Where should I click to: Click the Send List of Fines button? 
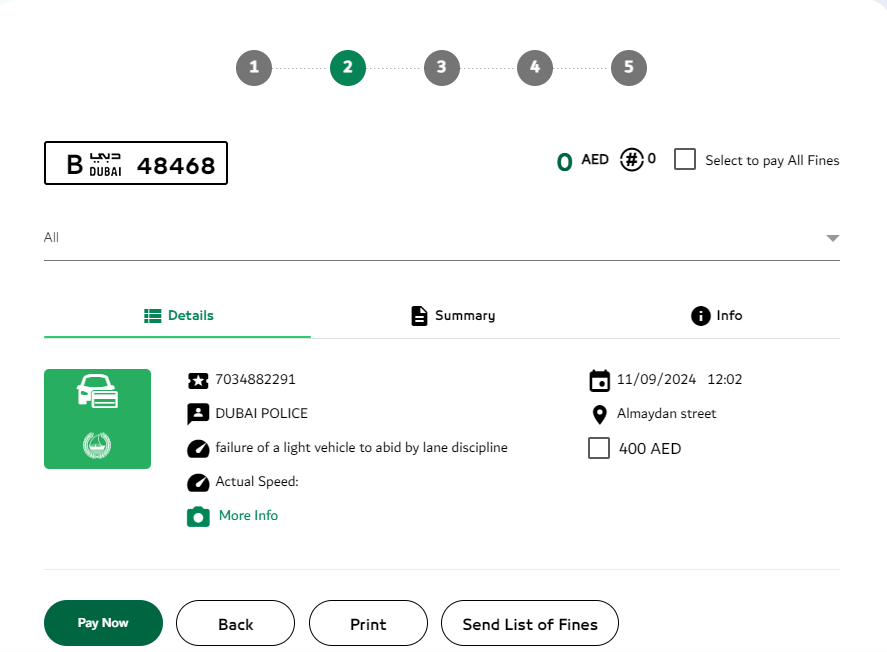530,624
